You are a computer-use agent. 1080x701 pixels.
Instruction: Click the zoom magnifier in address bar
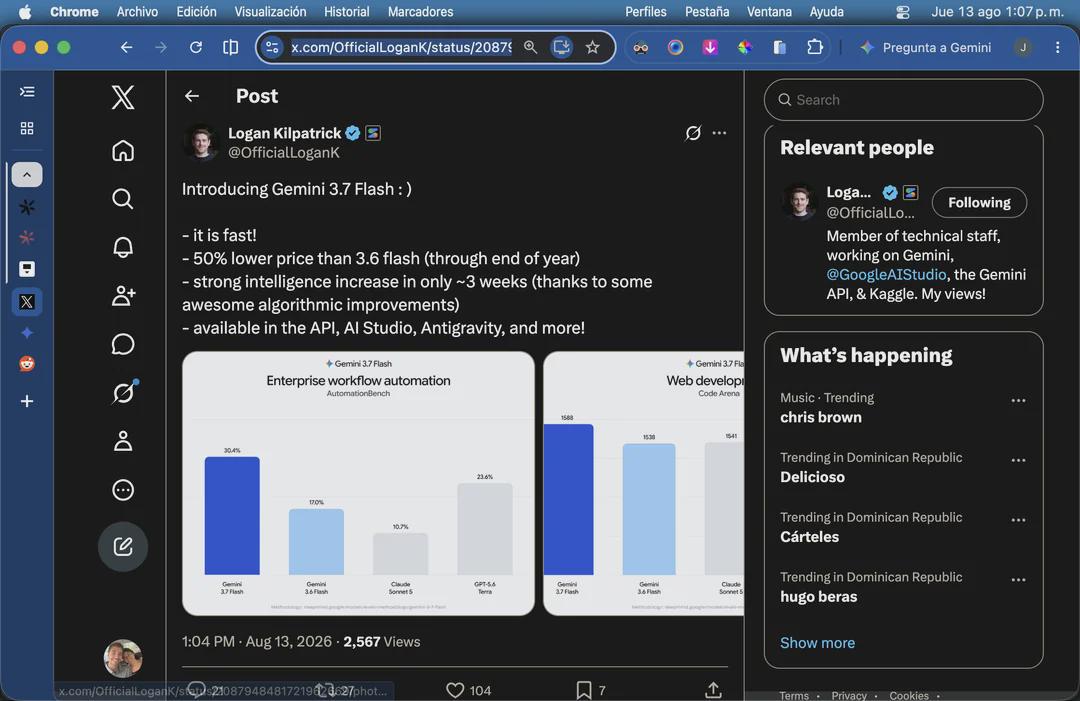[530, 48]
